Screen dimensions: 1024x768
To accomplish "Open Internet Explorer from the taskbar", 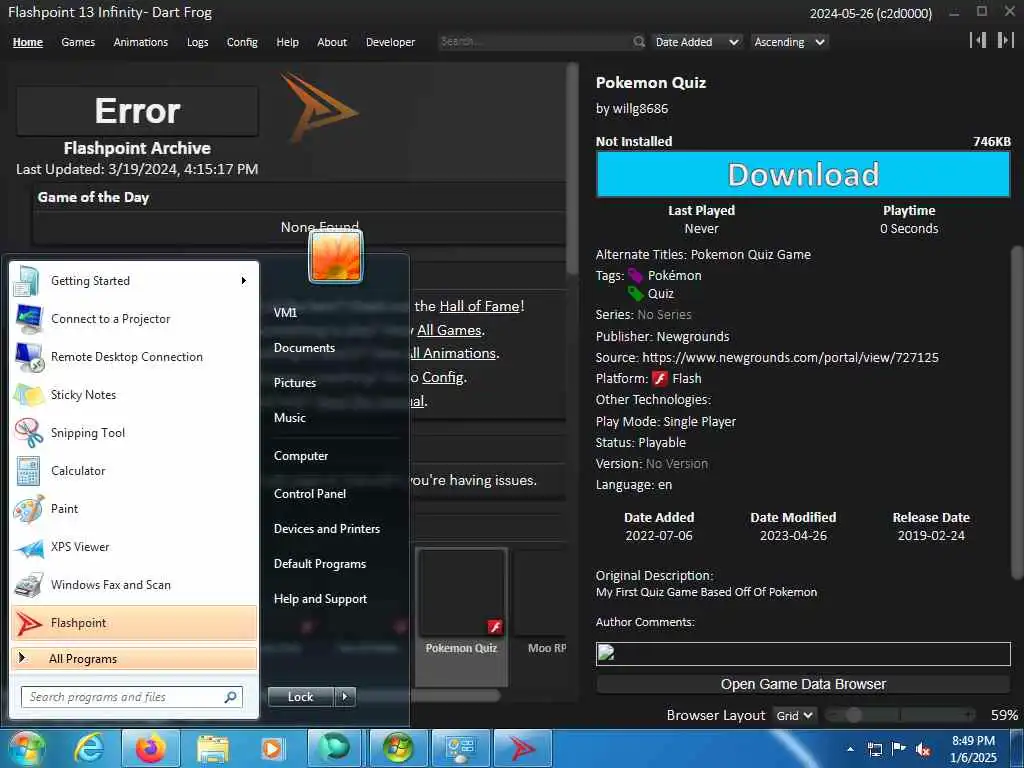I will tap(89, 748).
